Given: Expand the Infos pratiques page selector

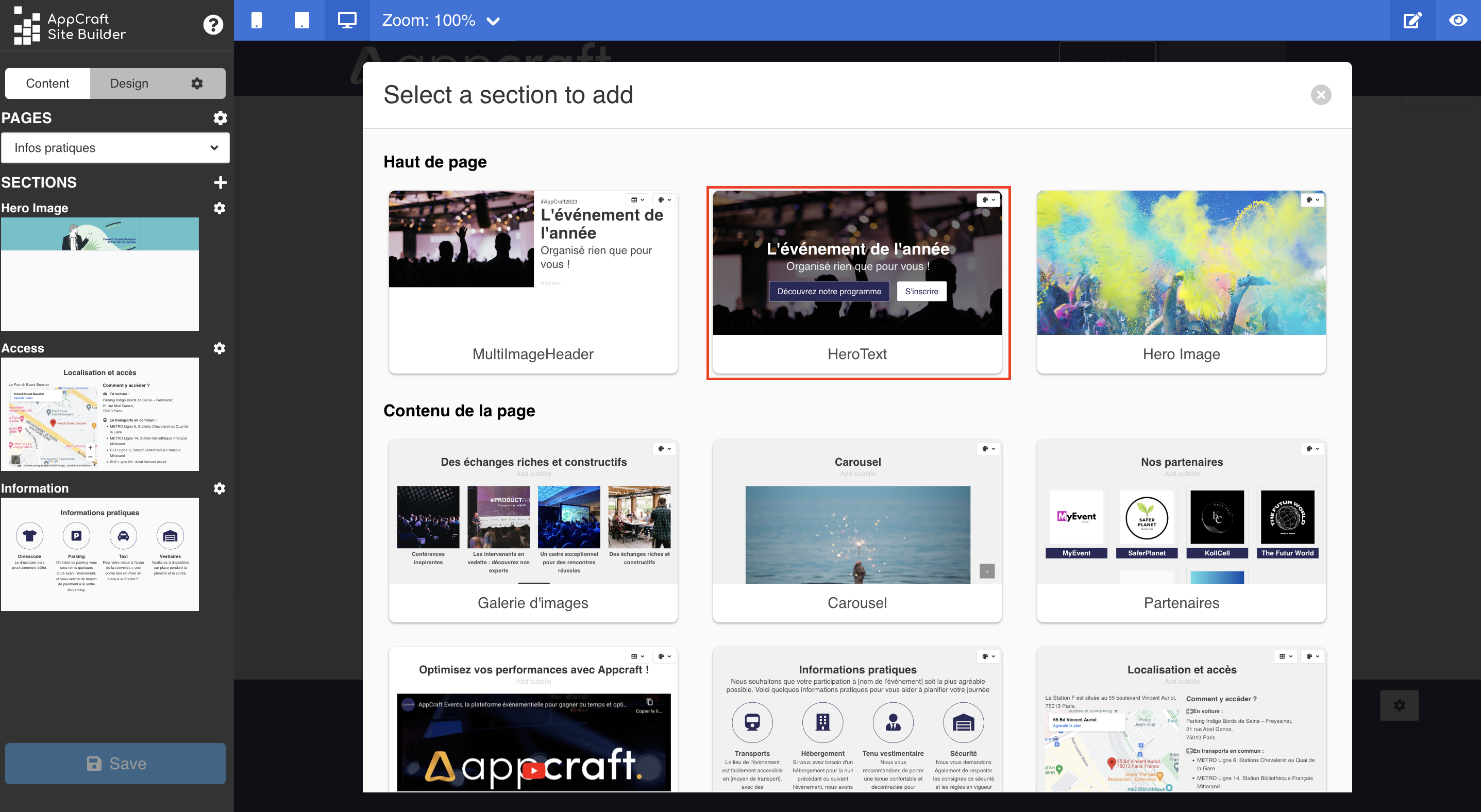Looking at the screenshot, I should (115, 148).
